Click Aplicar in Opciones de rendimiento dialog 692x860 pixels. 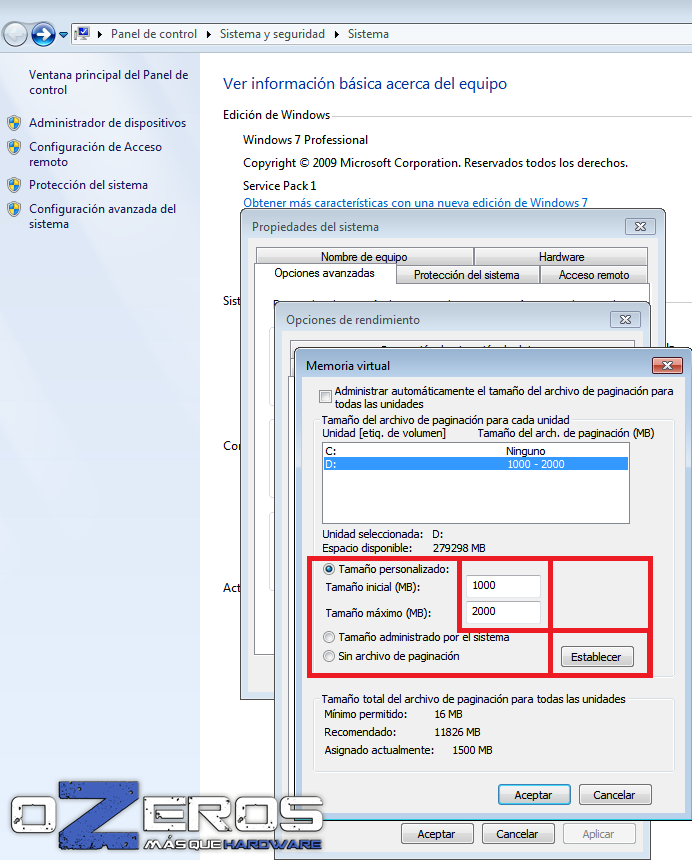(x=599, y=834)
